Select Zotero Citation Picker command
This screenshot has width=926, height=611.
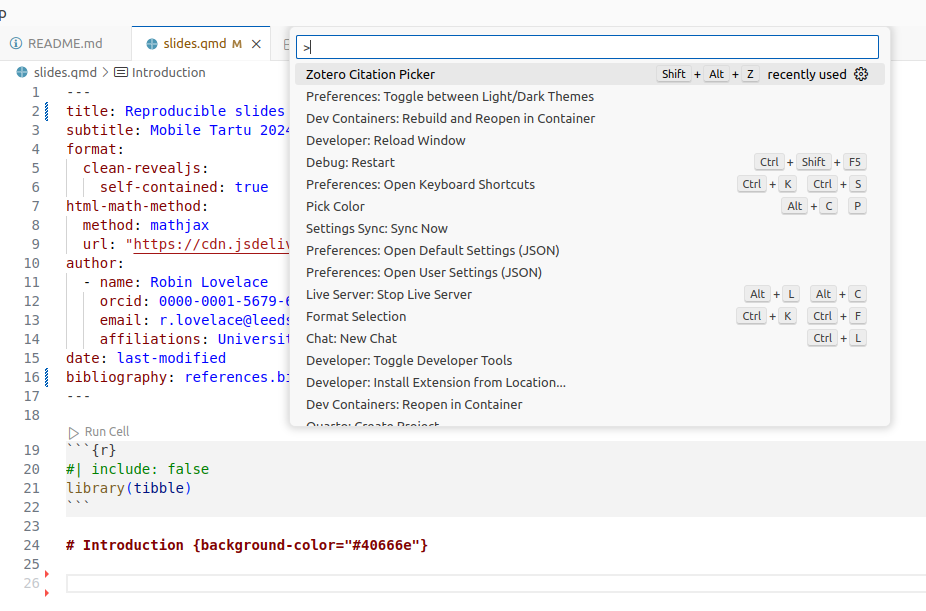pyautogui.click(x=370, y=74)
